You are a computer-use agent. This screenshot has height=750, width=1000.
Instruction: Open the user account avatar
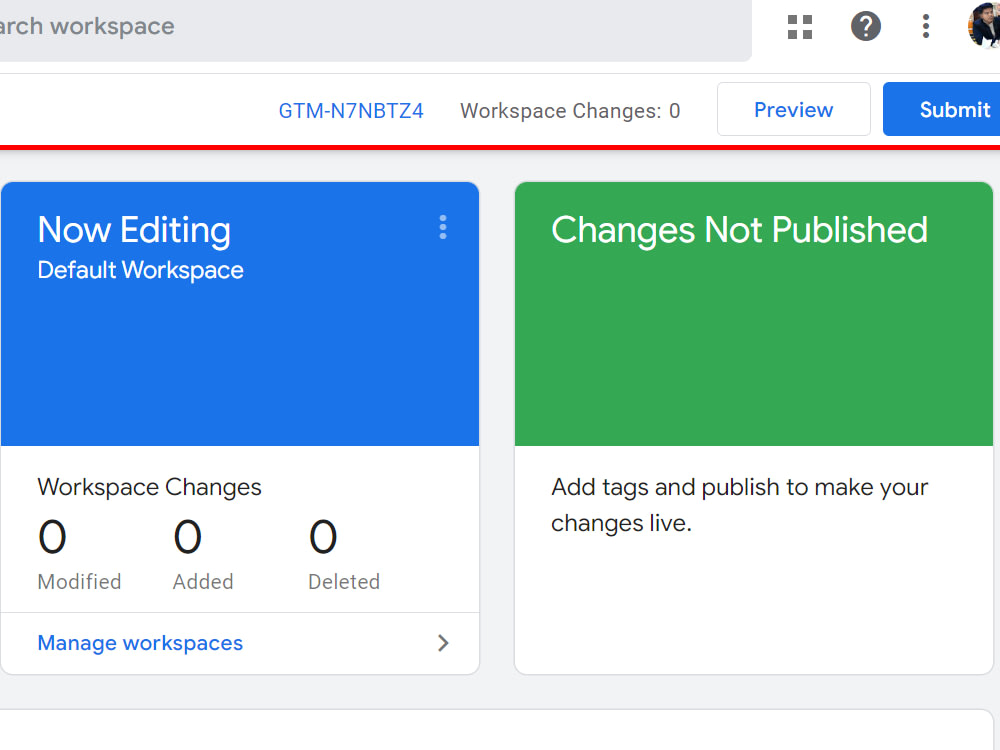[x=984, y=26]
